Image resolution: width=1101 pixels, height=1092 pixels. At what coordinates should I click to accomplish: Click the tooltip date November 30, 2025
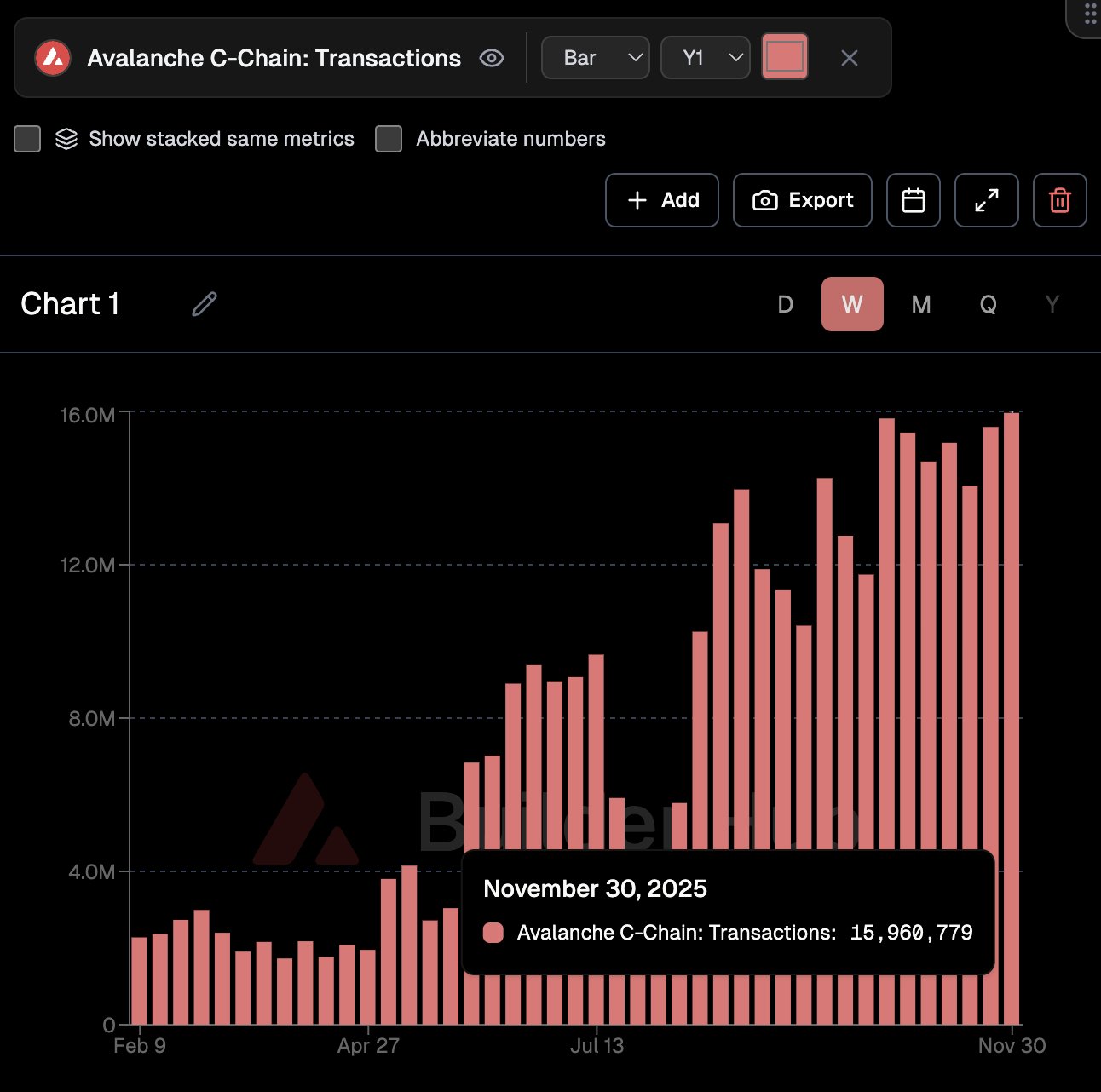[x=595, y=888]
